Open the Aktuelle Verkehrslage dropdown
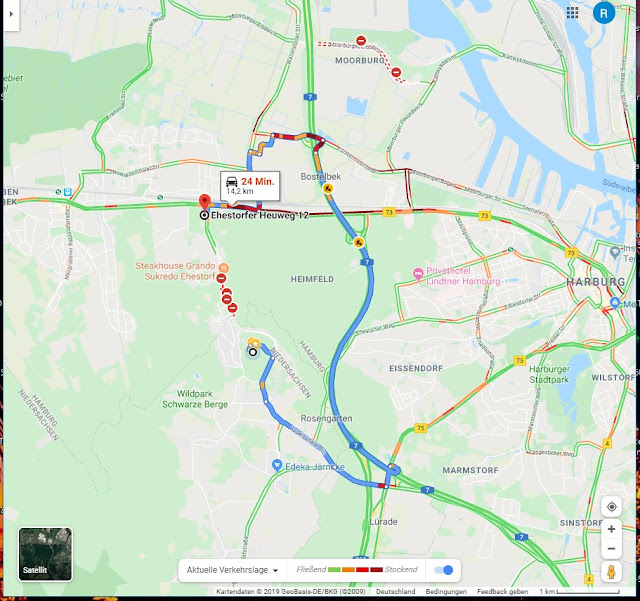This screenshot has width=640, height=601. pyautogui.click(x=232, y=570)
